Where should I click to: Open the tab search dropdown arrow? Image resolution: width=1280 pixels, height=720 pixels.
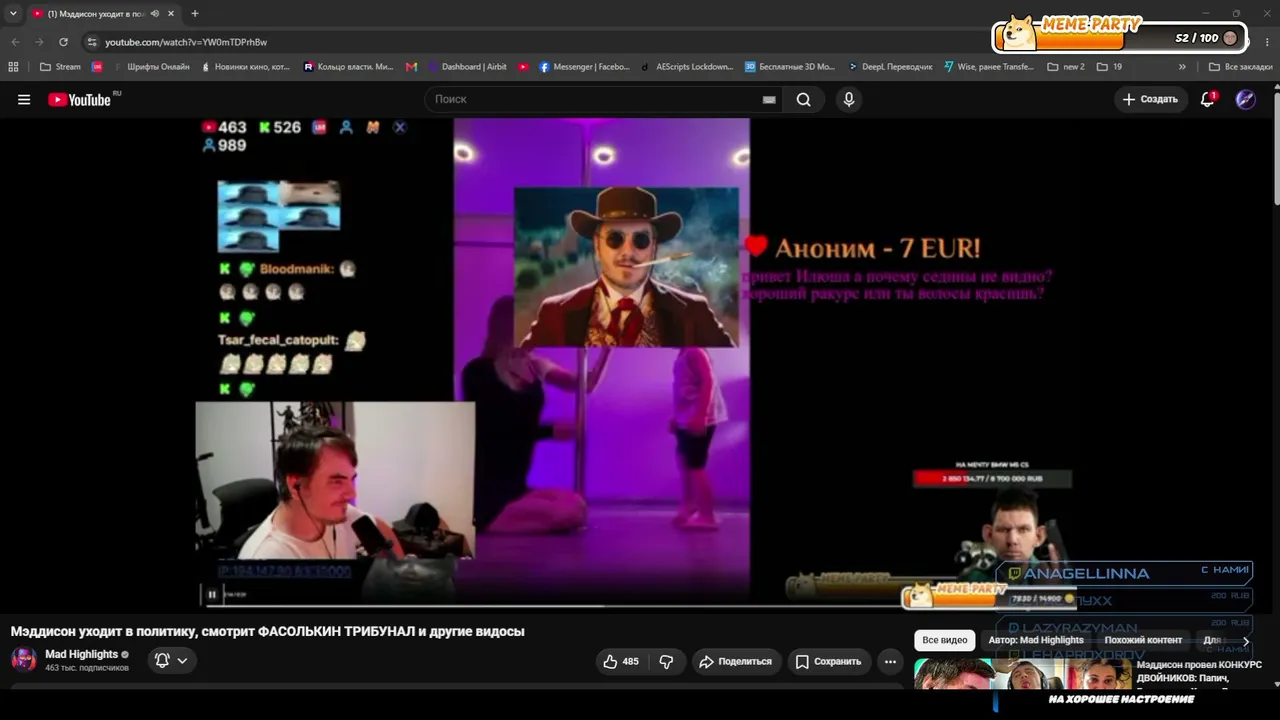[x=13, y=14]
